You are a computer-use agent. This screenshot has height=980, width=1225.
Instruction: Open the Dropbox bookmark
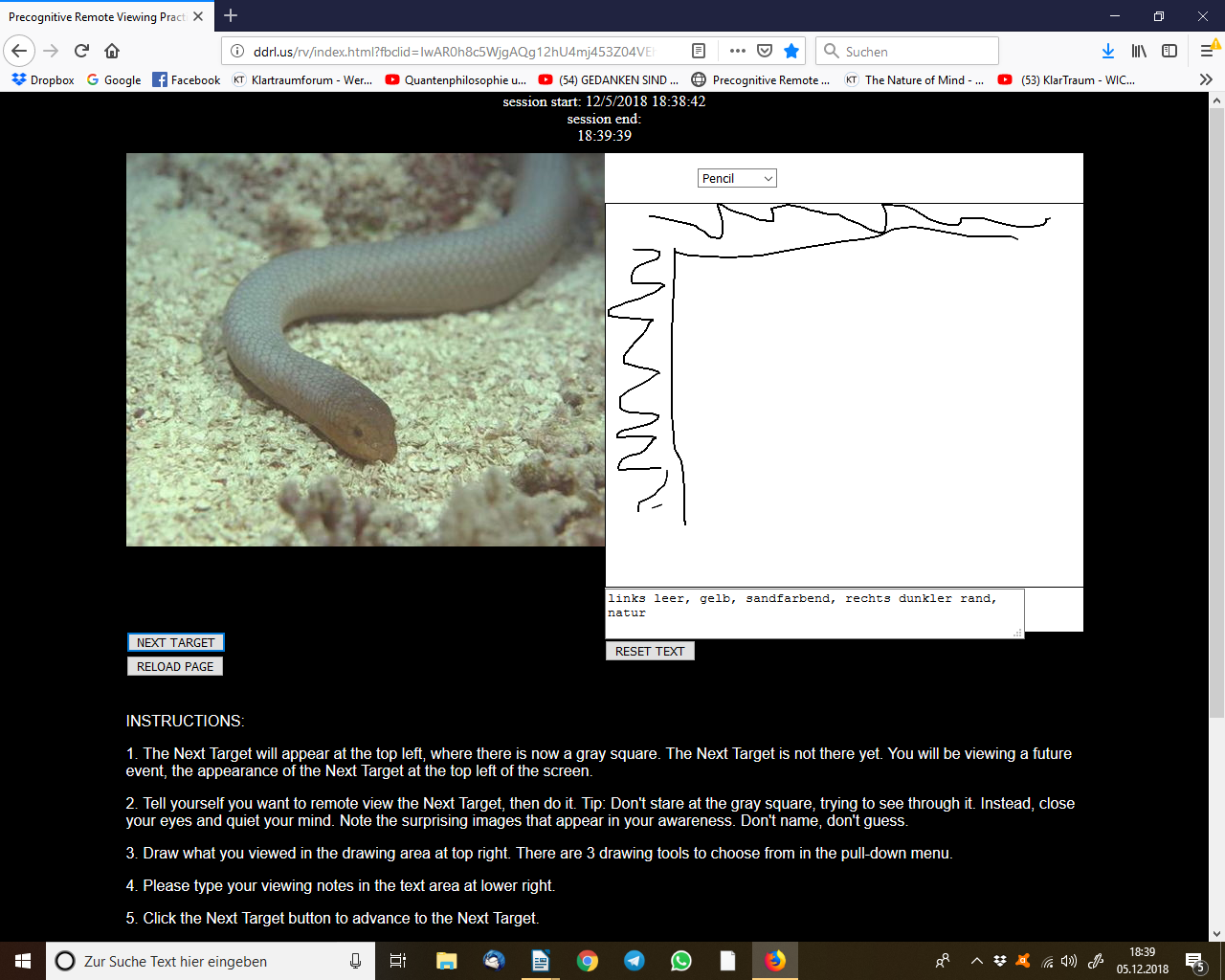43,79
